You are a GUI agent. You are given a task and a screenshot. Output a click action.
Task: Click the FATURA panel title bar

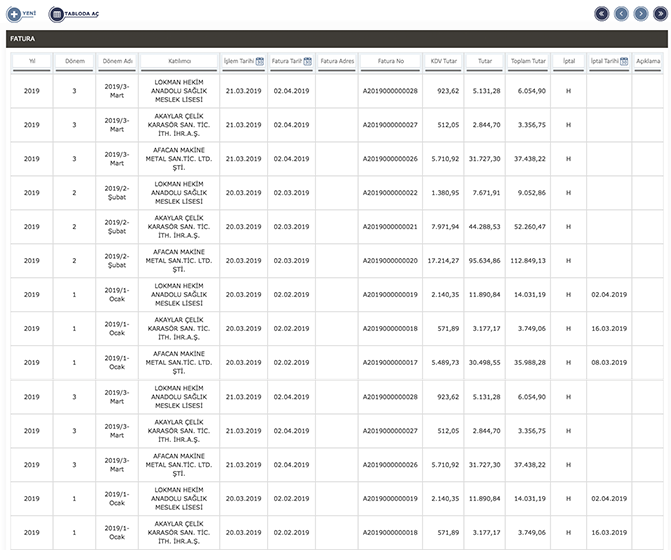335,40
